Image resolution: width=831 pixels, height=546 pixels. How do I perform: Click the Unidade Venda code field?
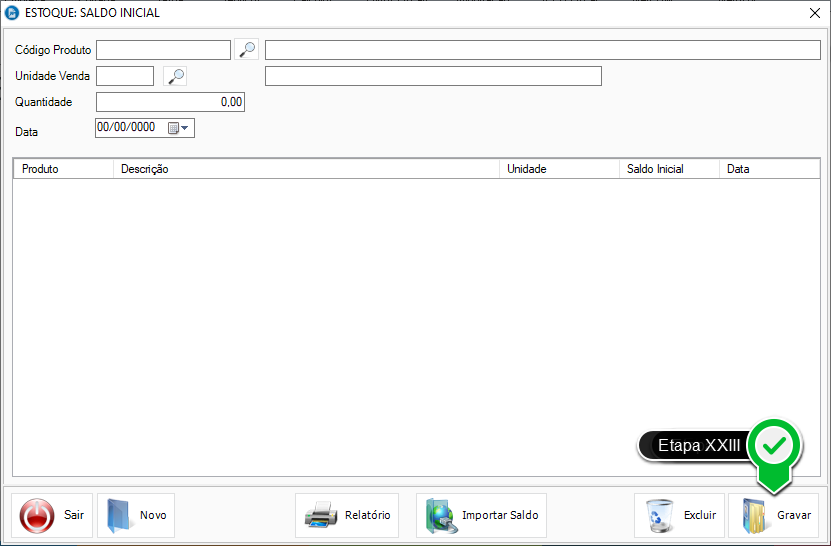[x=125, y=76]
